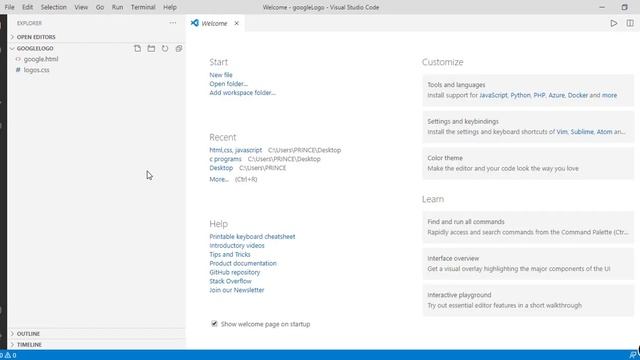Install Docker support link

point(578,95)
